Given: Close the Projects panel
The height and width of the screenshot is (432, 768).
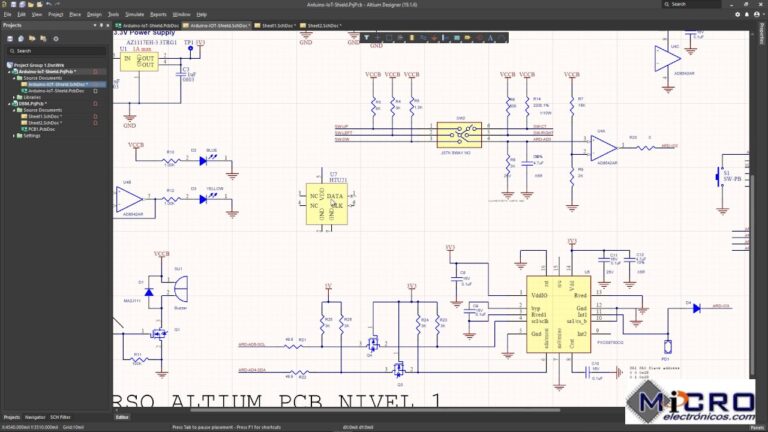Looking at the screenshot, I should tap(108, 25).
